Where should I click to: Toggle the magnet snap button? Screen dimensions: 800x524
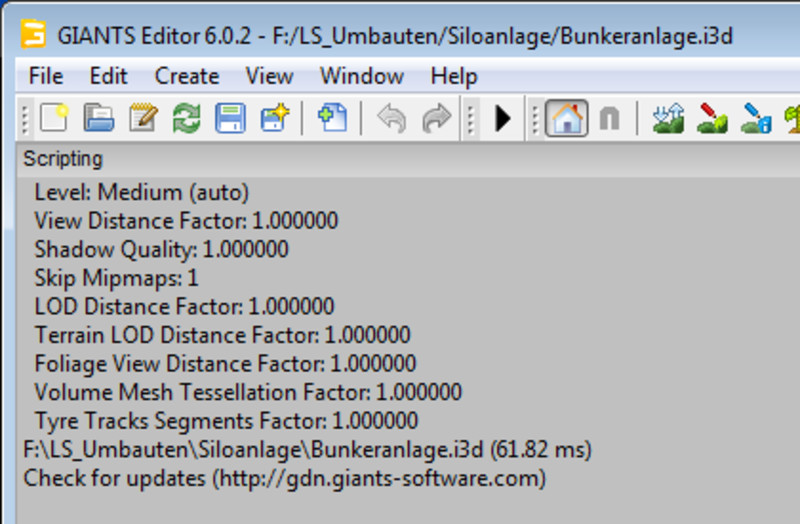(x=608, y=119)
